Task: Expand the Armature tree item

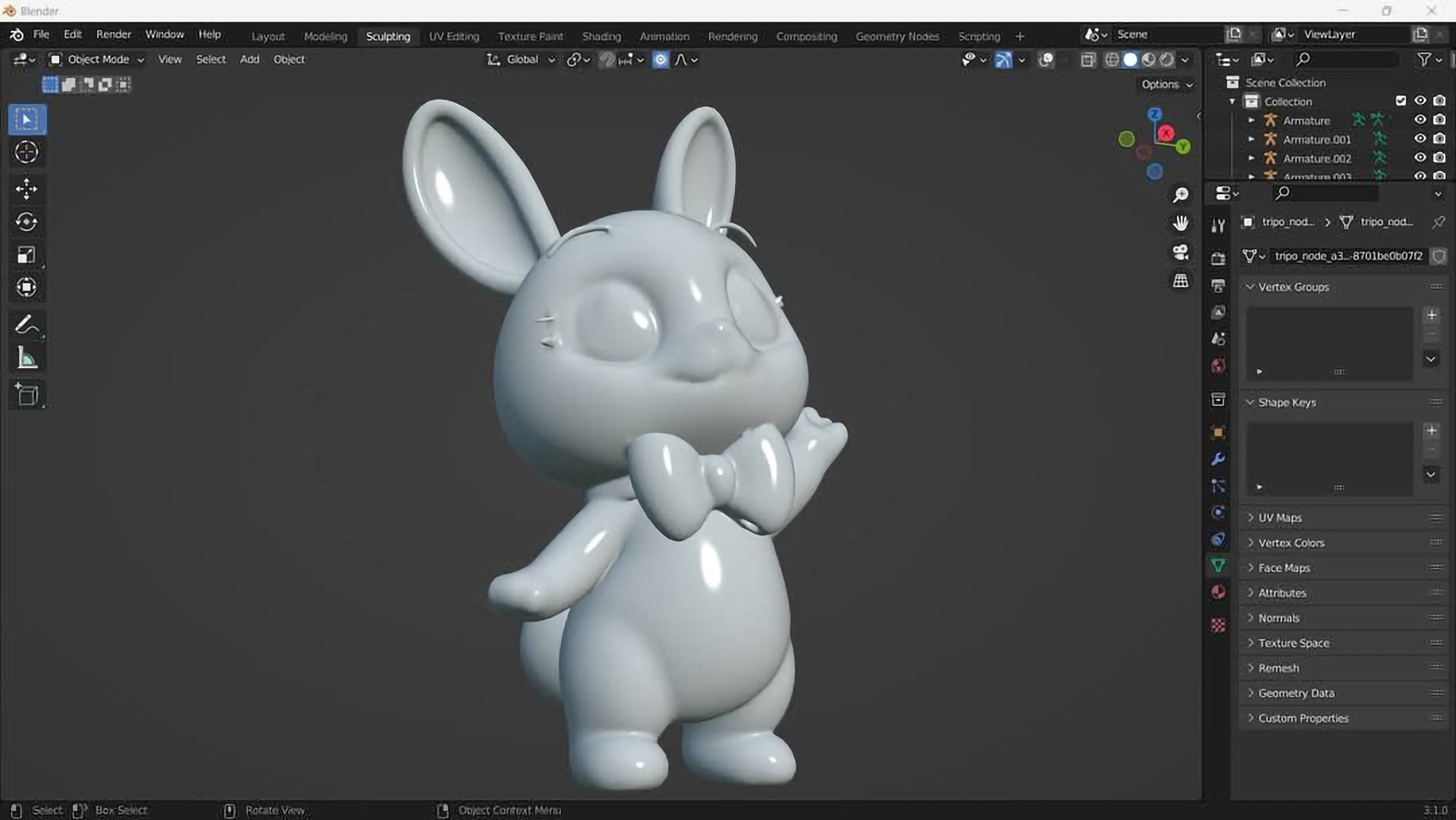Action: point(1251,120)
